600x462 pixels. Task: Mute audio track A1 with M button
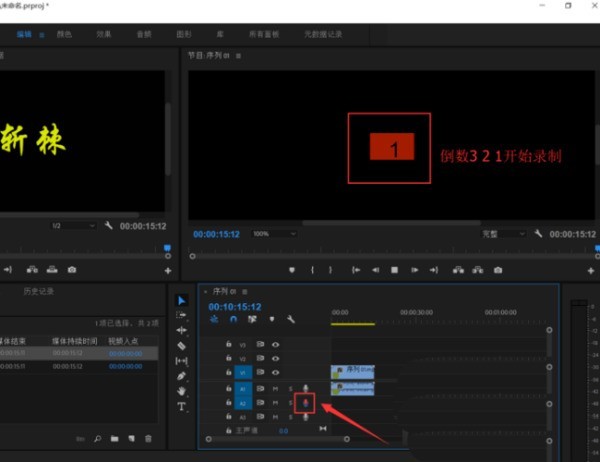click(x=275, y=388)
